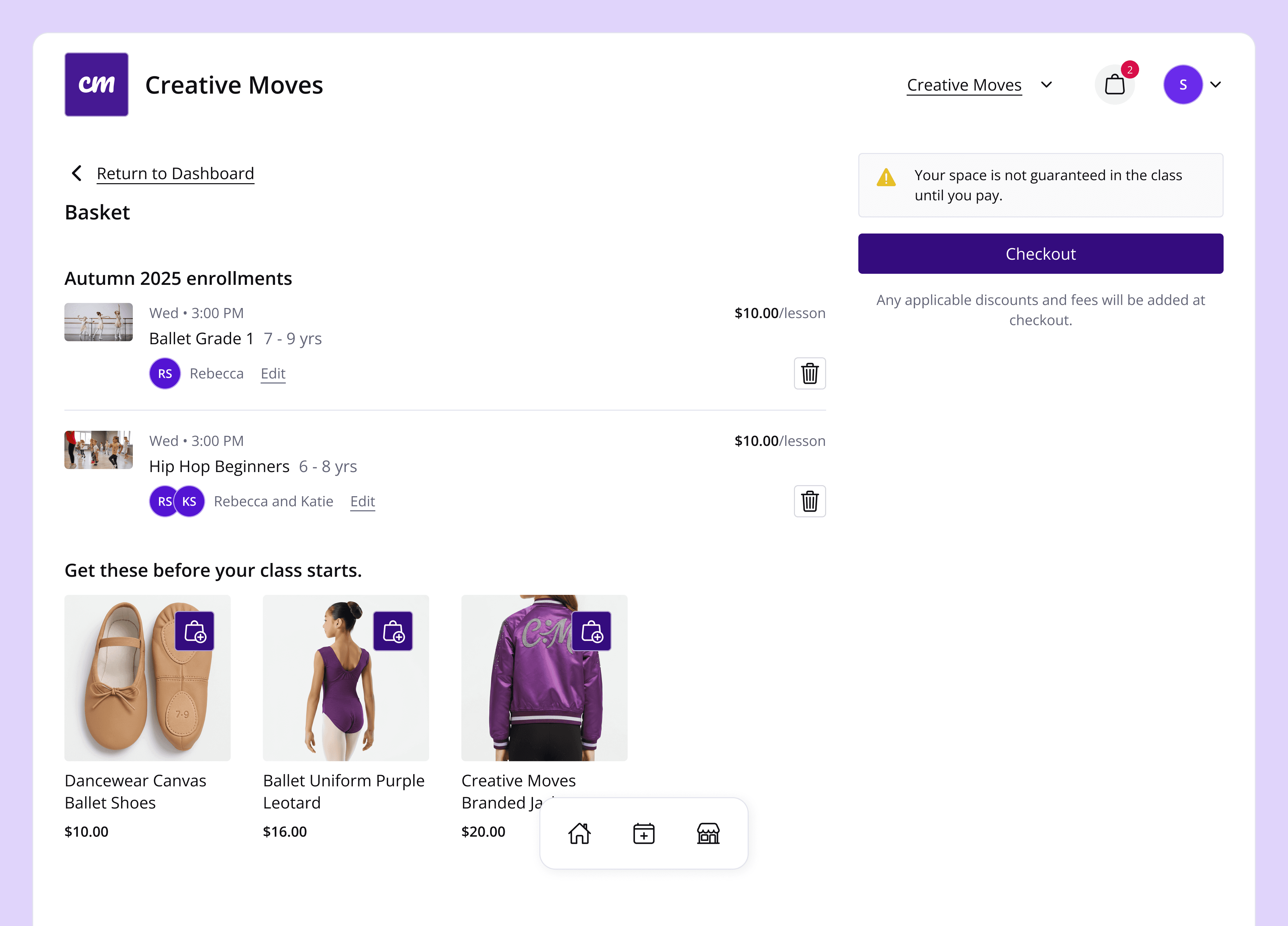
Task: Add Branded Jacket to basket
Action: [591, 631]
